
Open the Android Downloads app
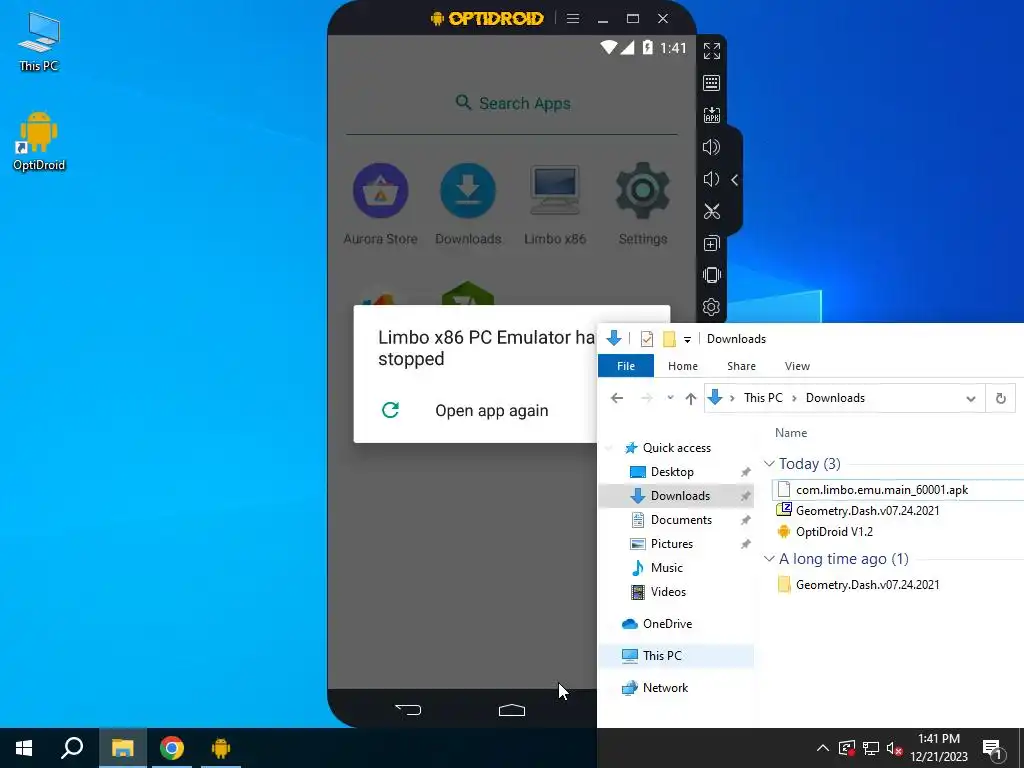tap(468, 204)
